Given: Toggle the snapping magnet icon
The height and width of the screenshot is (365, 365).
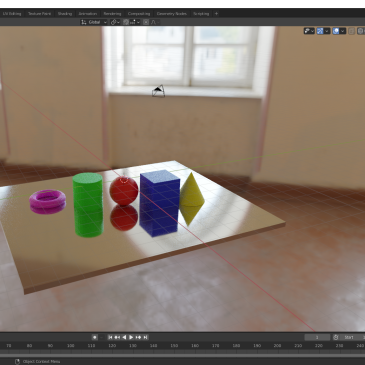Looking at the screenshot, I should click(126, 22).
